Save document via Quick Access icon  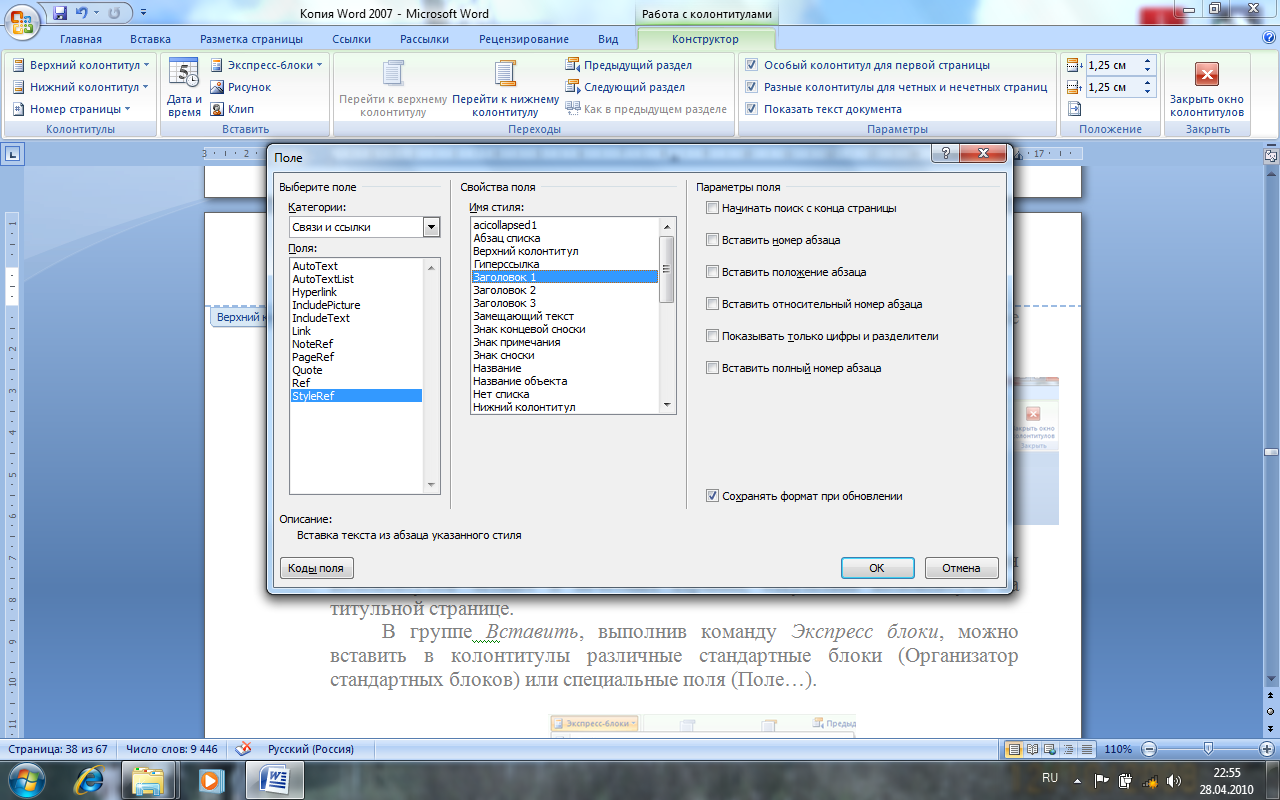(x=60, y=14)
